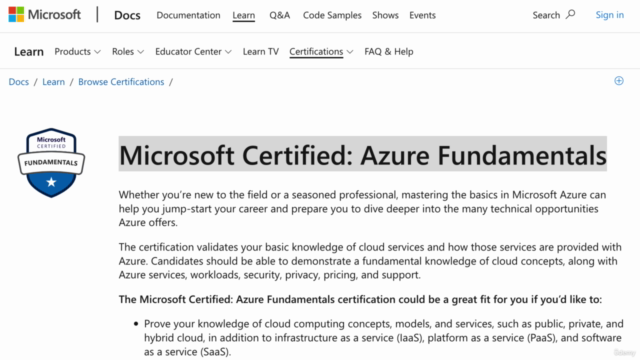
Task: Expand the Educator Center dropdown
Action: (x=193, y=51)
